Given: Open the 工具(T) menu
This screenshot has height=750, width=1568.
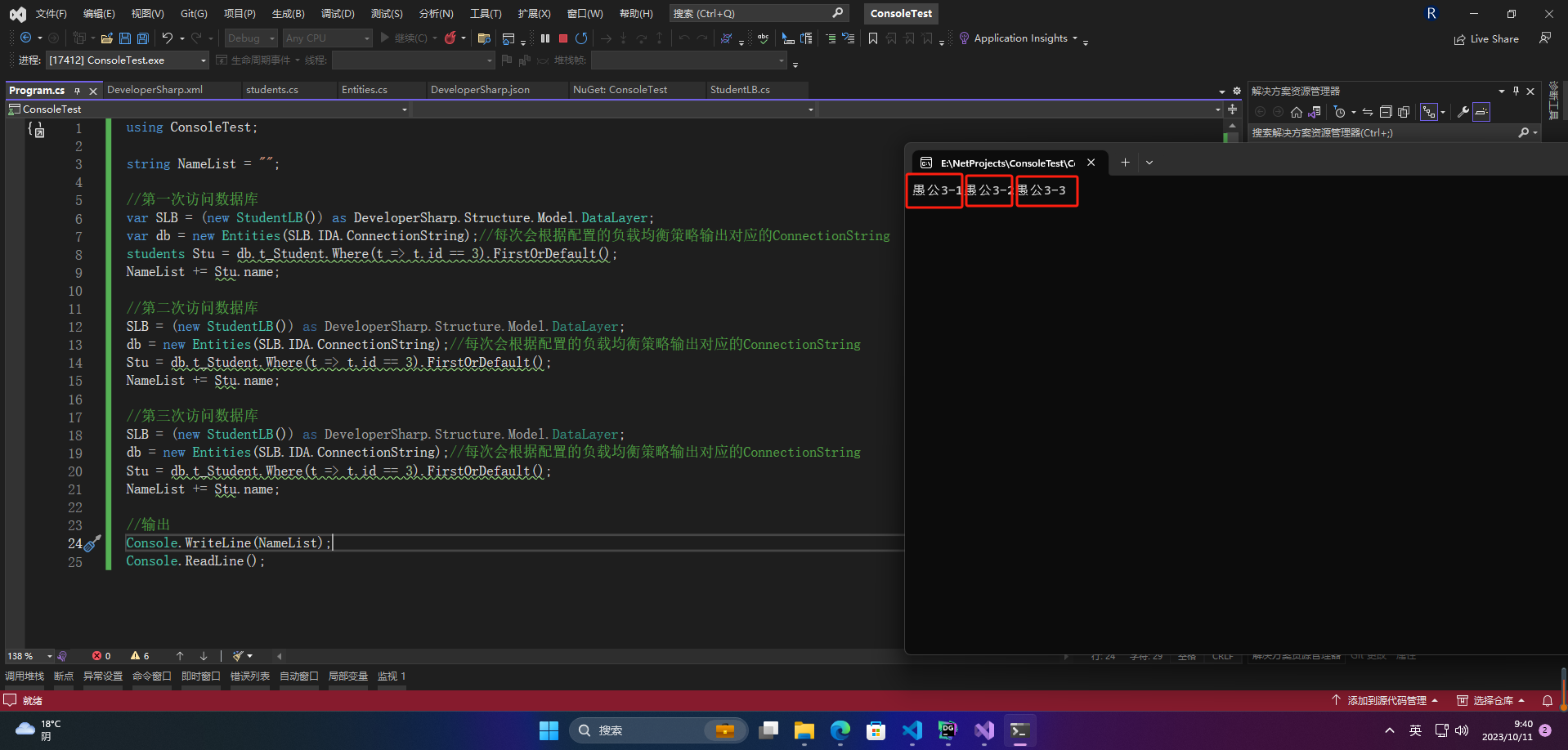Looking at the screenshot, I should 486,14.
